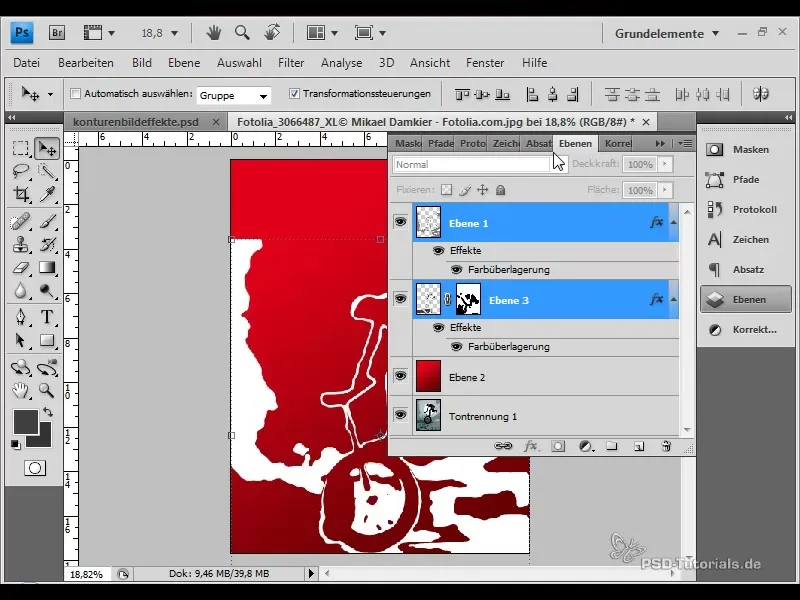Viewport: 800px width, 600px height.
Task: Toggle lock all icon
Action: click(x=501, y=190)
